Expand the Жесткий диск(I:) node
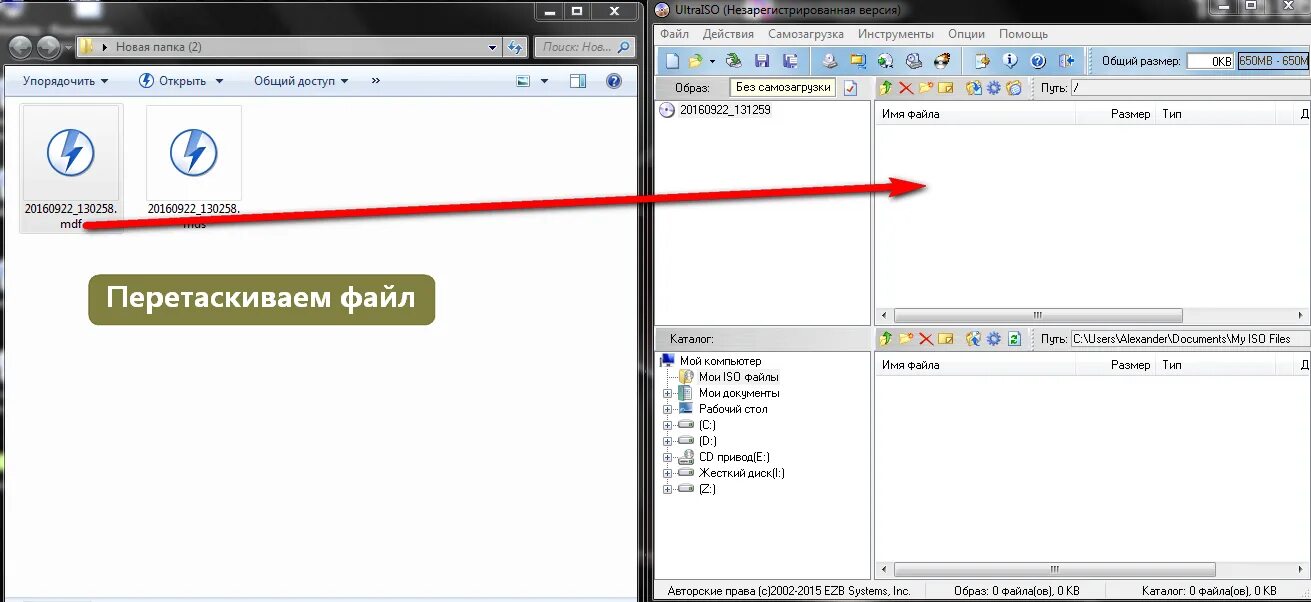The width and height of the screenshot is (1311, 602). tap(668, 473)
